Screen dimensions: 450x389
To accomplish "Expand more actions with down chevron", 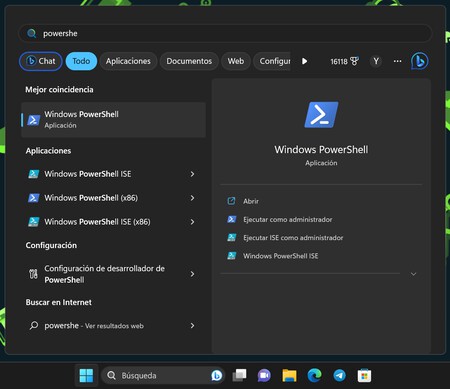I will tap(413, 274).
